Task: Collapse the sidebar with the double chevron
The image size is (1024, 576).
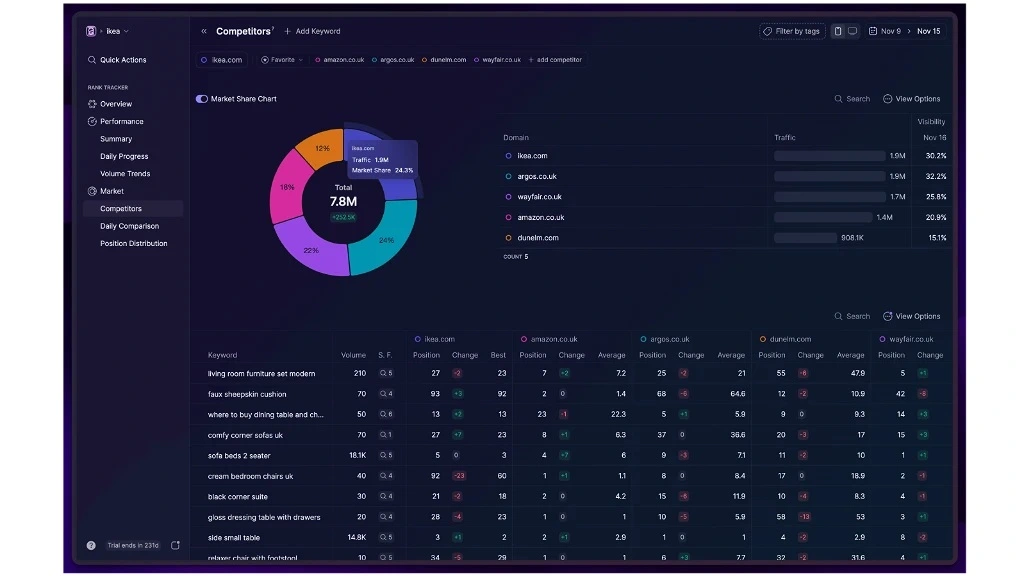Action: pos(204,31)
